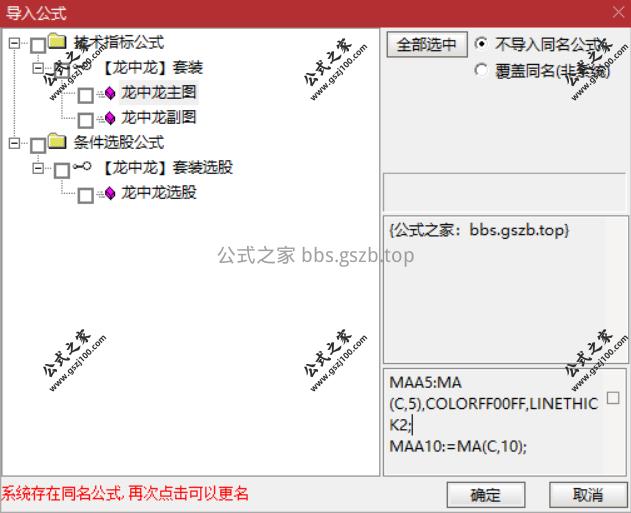Select the 【龙中龙】套装 tree item

tap(153, 67)
